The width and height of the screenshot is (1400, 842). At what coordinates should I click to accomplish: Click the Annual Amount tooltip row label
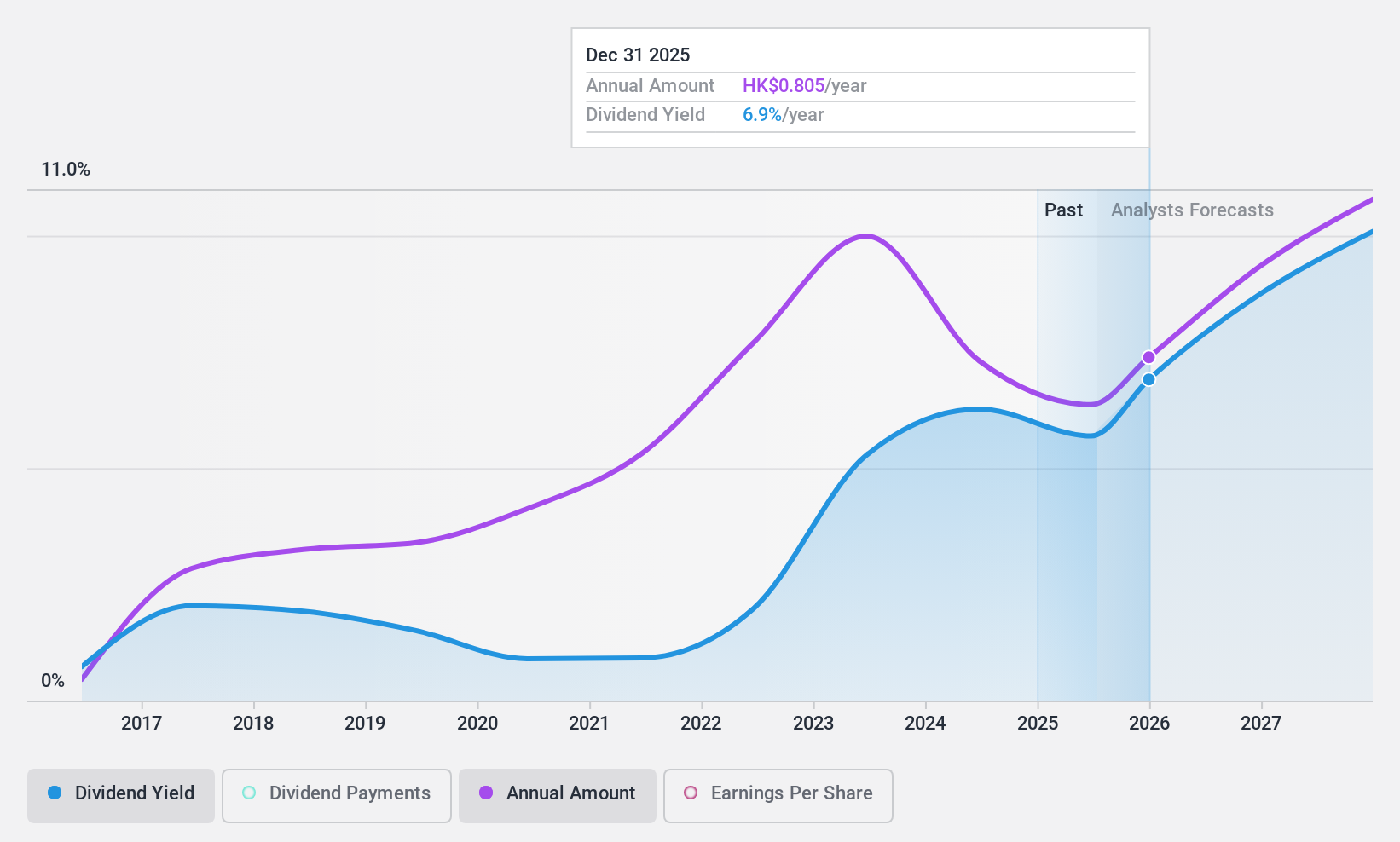pyautogui.click(x=650, y=86)
